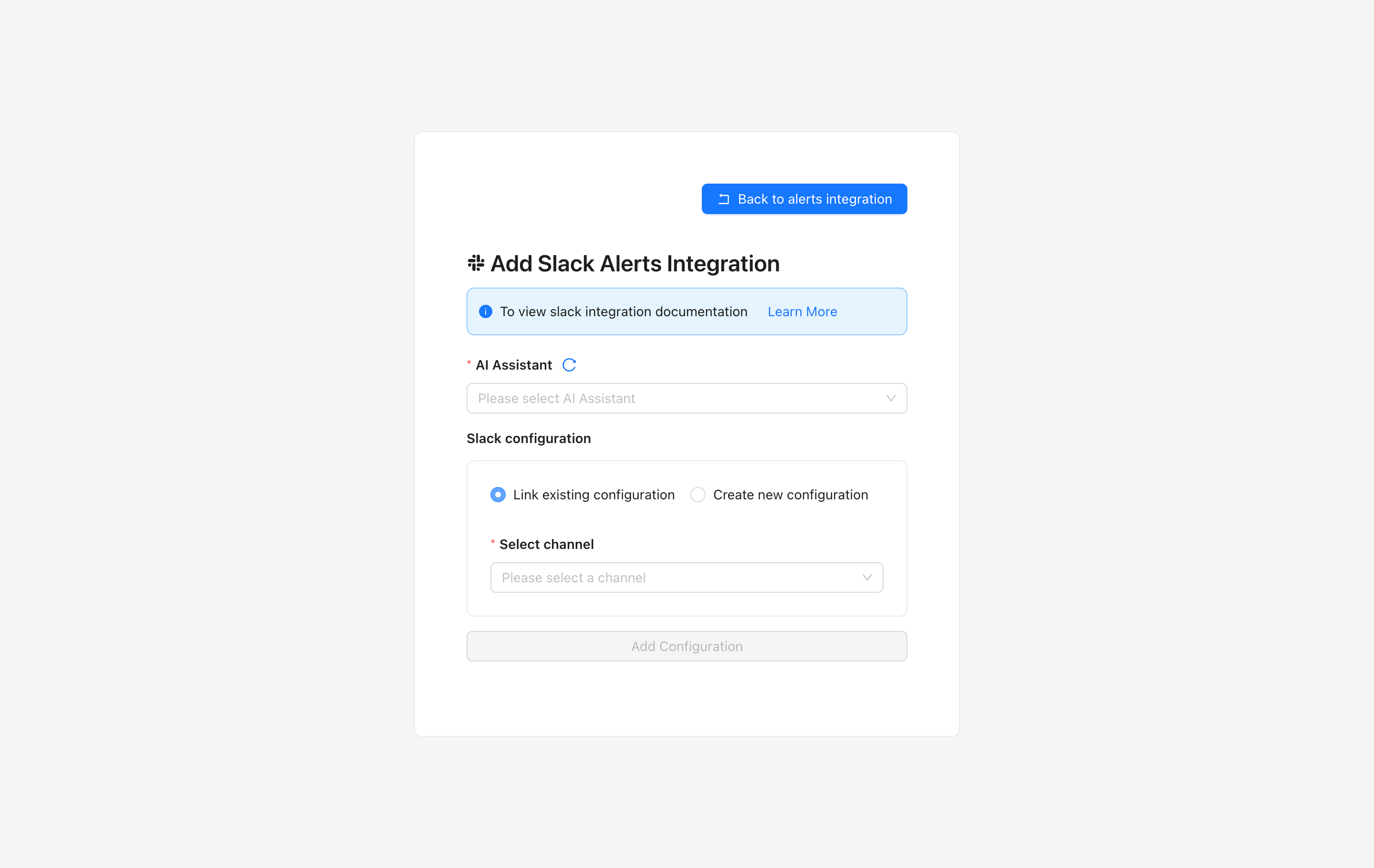Viewport: 1374px width, 868px height.
Task: Click the Slack logo icon beside the heading
Action: pos(476,263)
